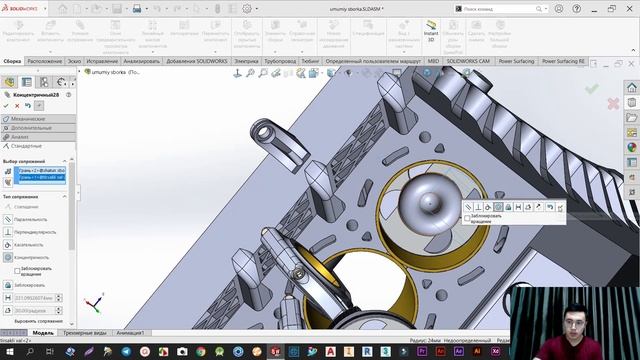Image resolution: width=640 pixels, height=360 pixels.
Task: Open the PropertyManager tab
Action: click(27, 82)
